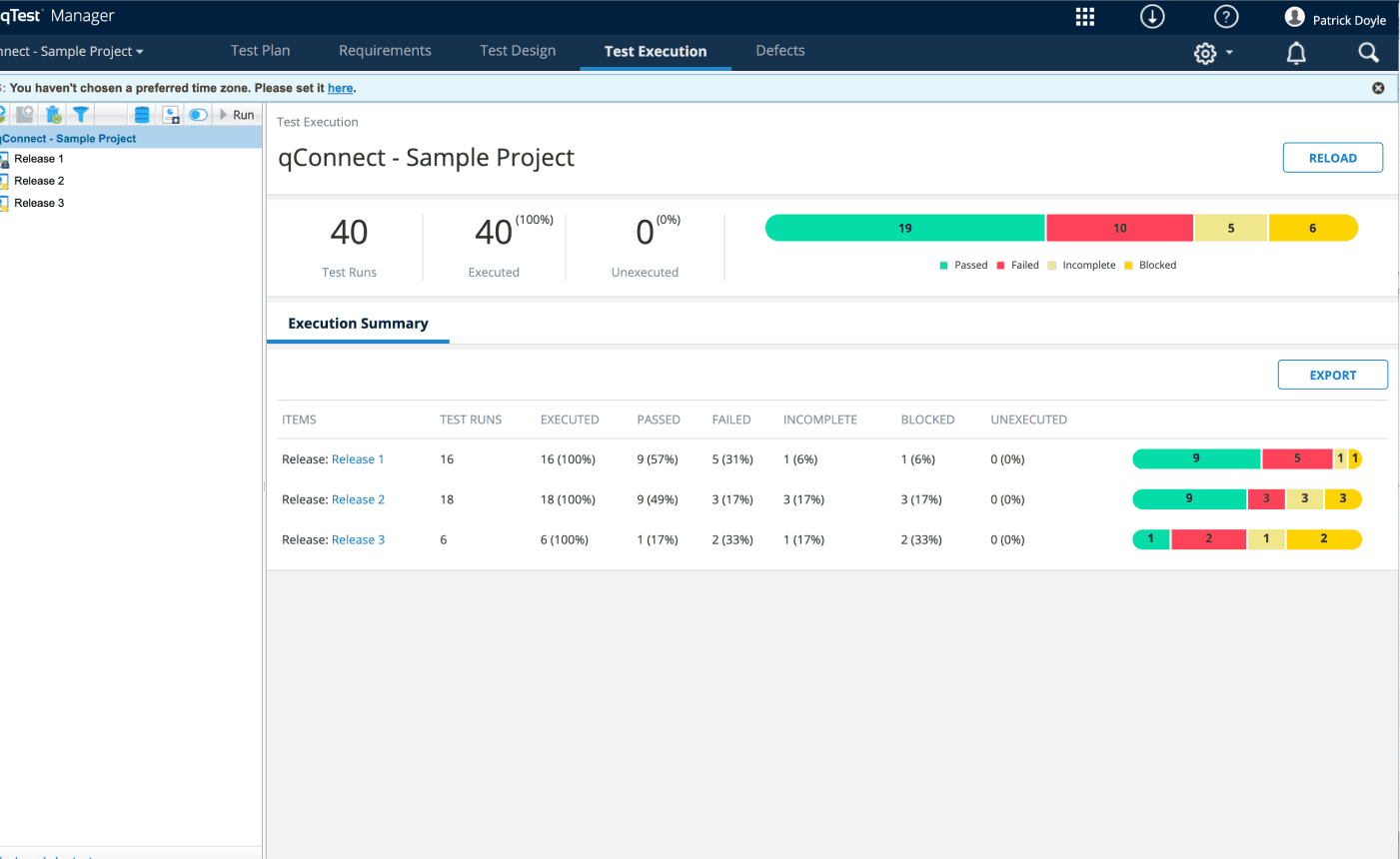
Task: Click the Incomplete 5 bar segment
Action: pyautogui.click(x=1231, y=228)
